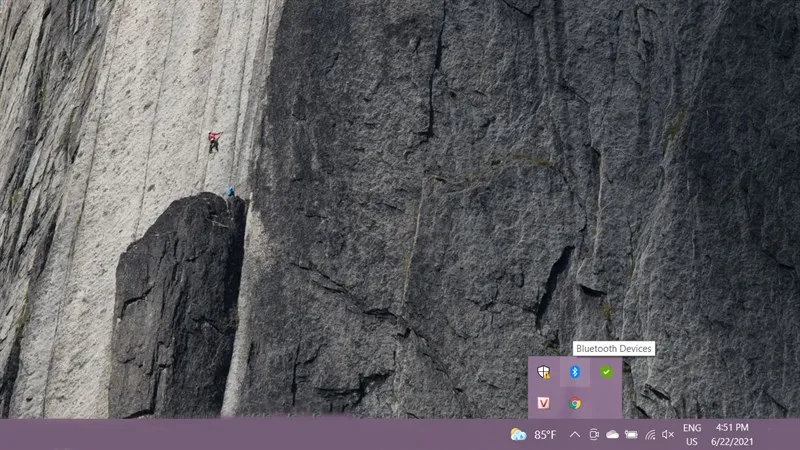Click Show Desktop sliver at taskbar end

point(797,434)
